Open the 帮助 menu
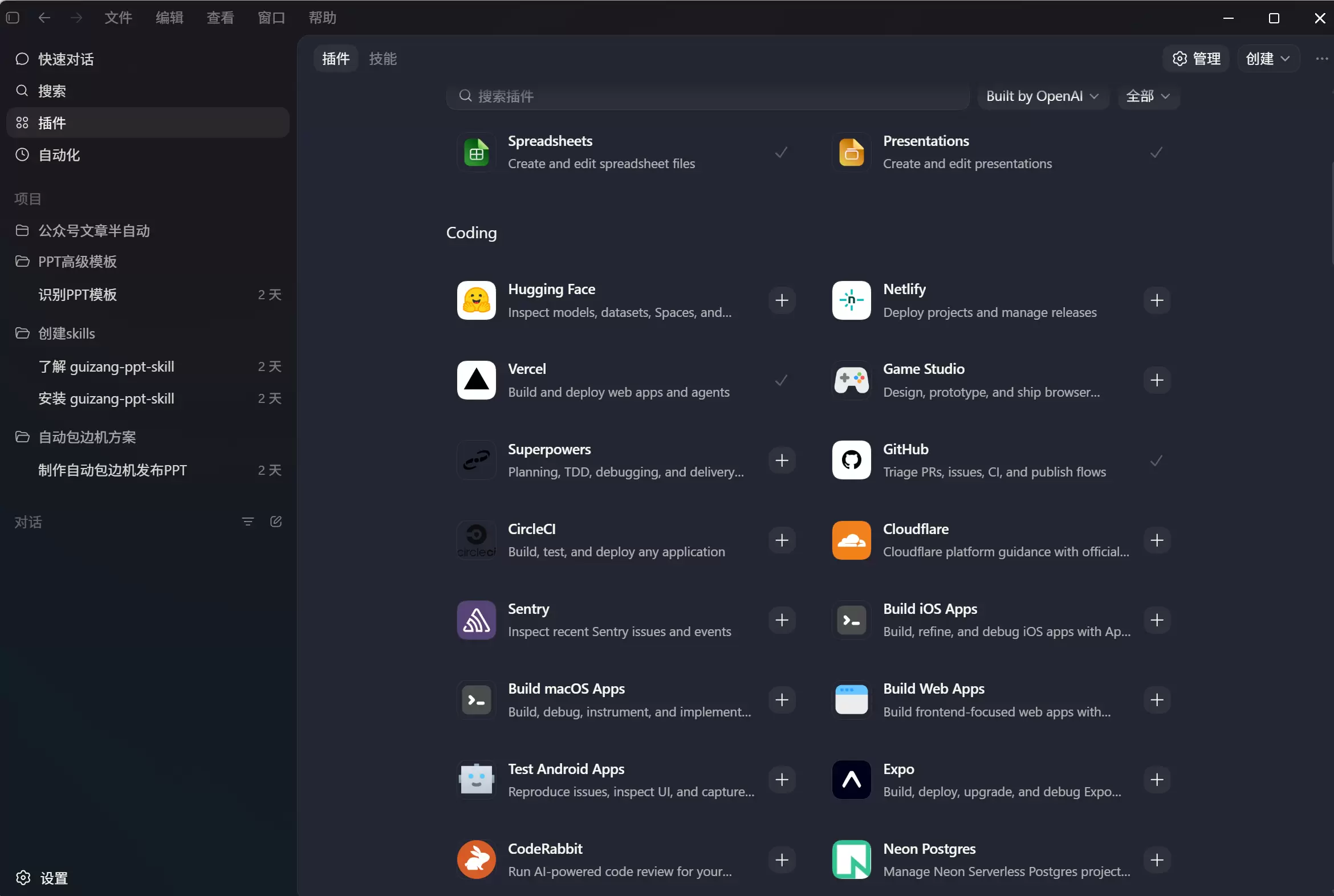 322,18
